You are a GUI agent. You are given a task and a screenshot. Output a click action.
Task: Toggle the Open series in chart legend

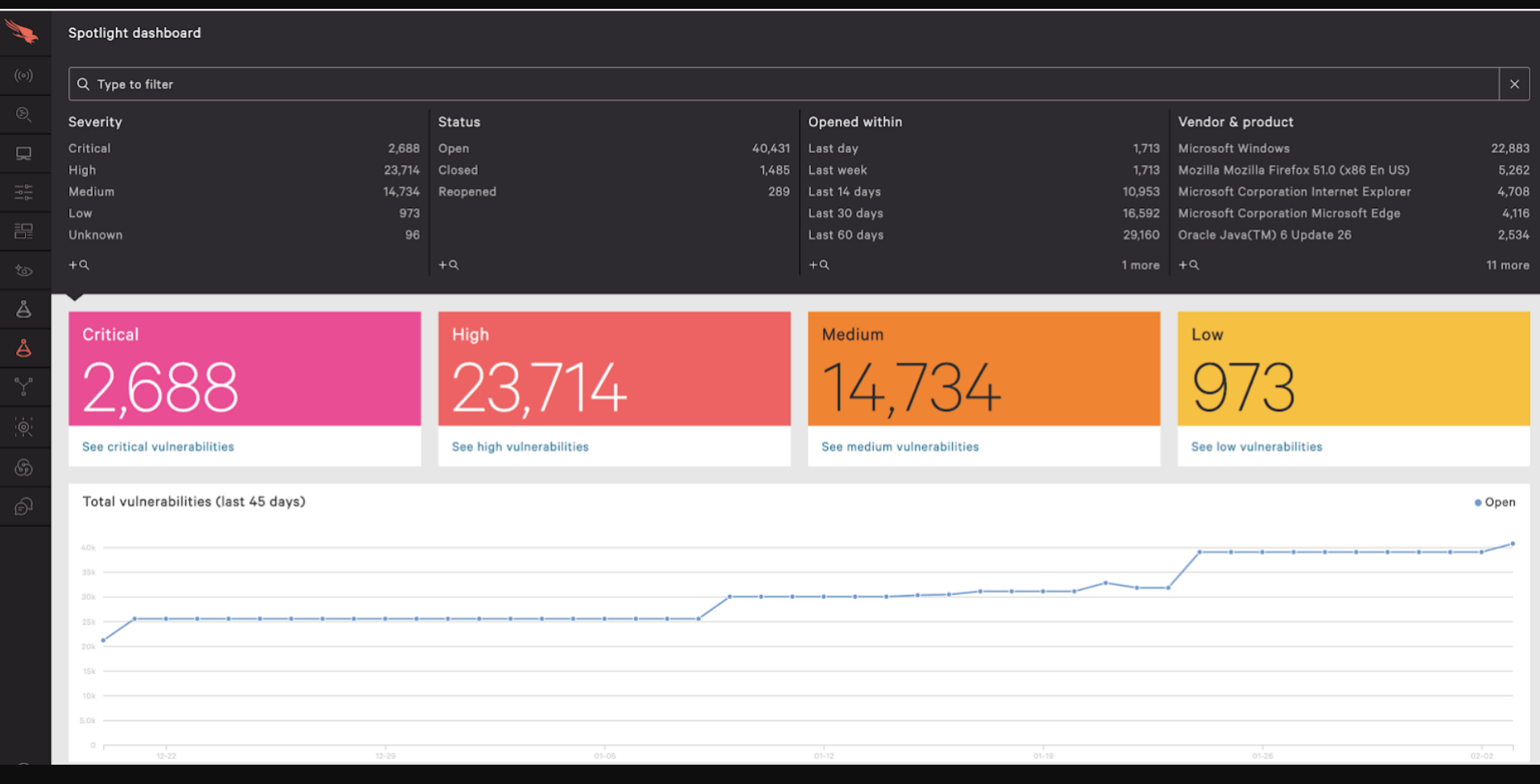(1494, 503)
